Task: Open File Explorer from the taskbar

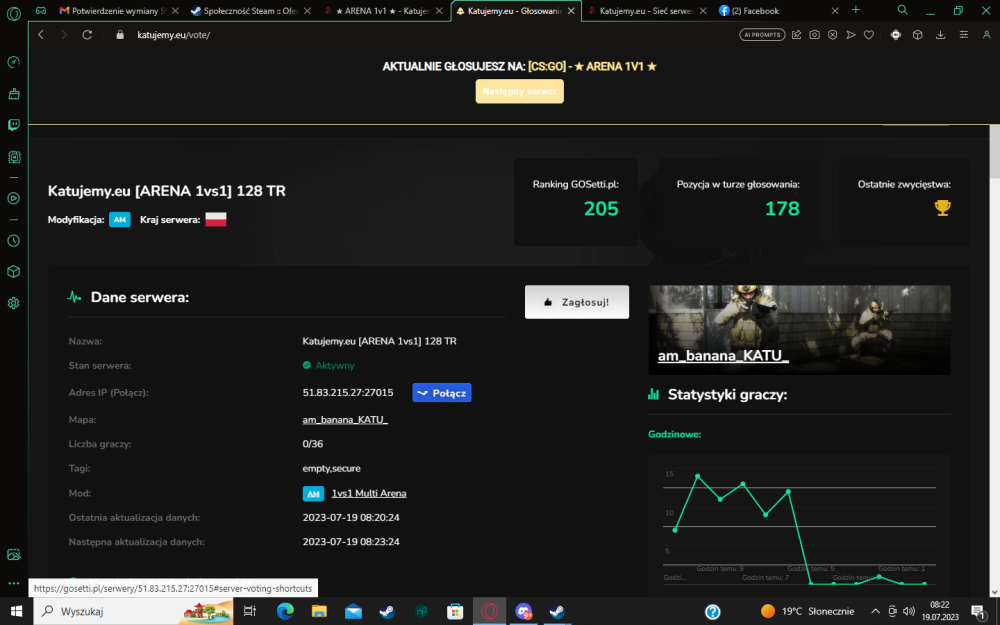Action: pyautogui.click(x=319, y=611)
